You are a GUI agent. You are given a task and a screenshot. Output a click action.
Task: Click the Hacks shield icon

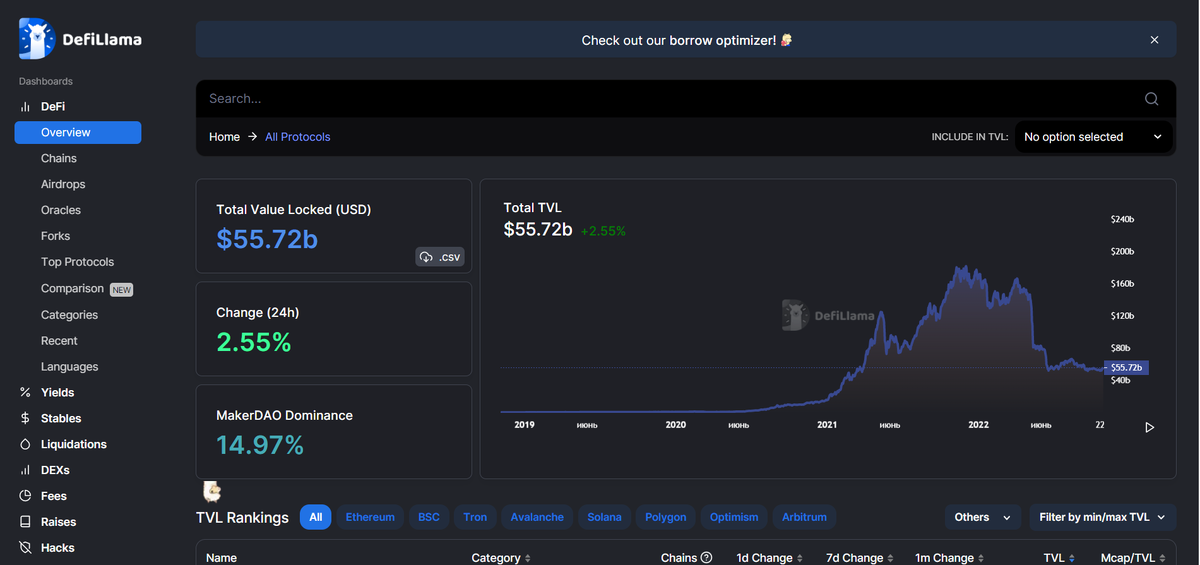[25, 548]
